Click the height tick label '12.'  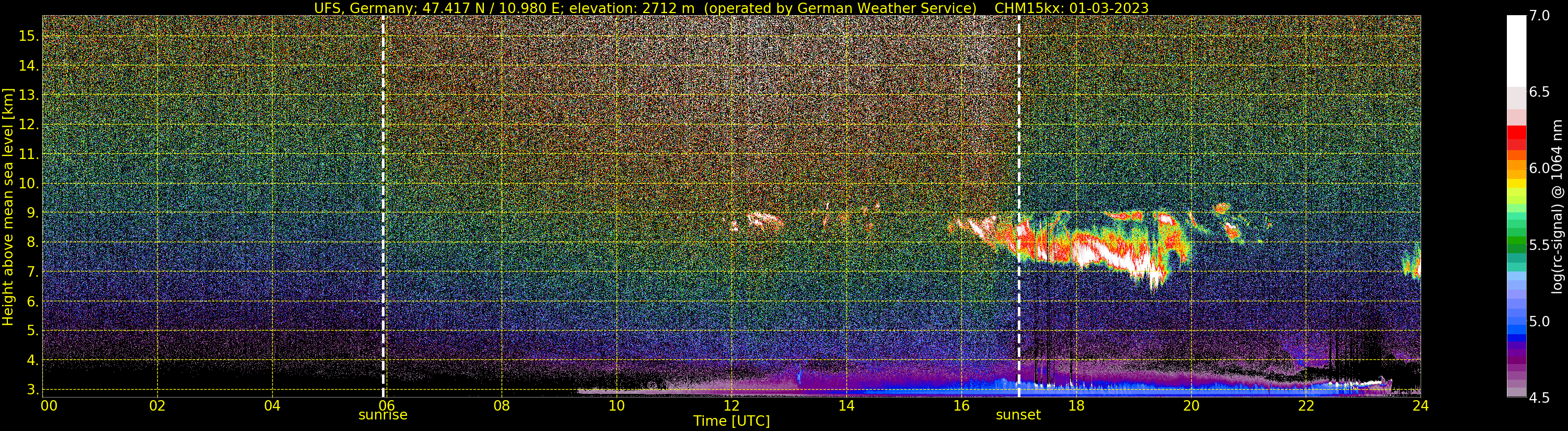29,124
